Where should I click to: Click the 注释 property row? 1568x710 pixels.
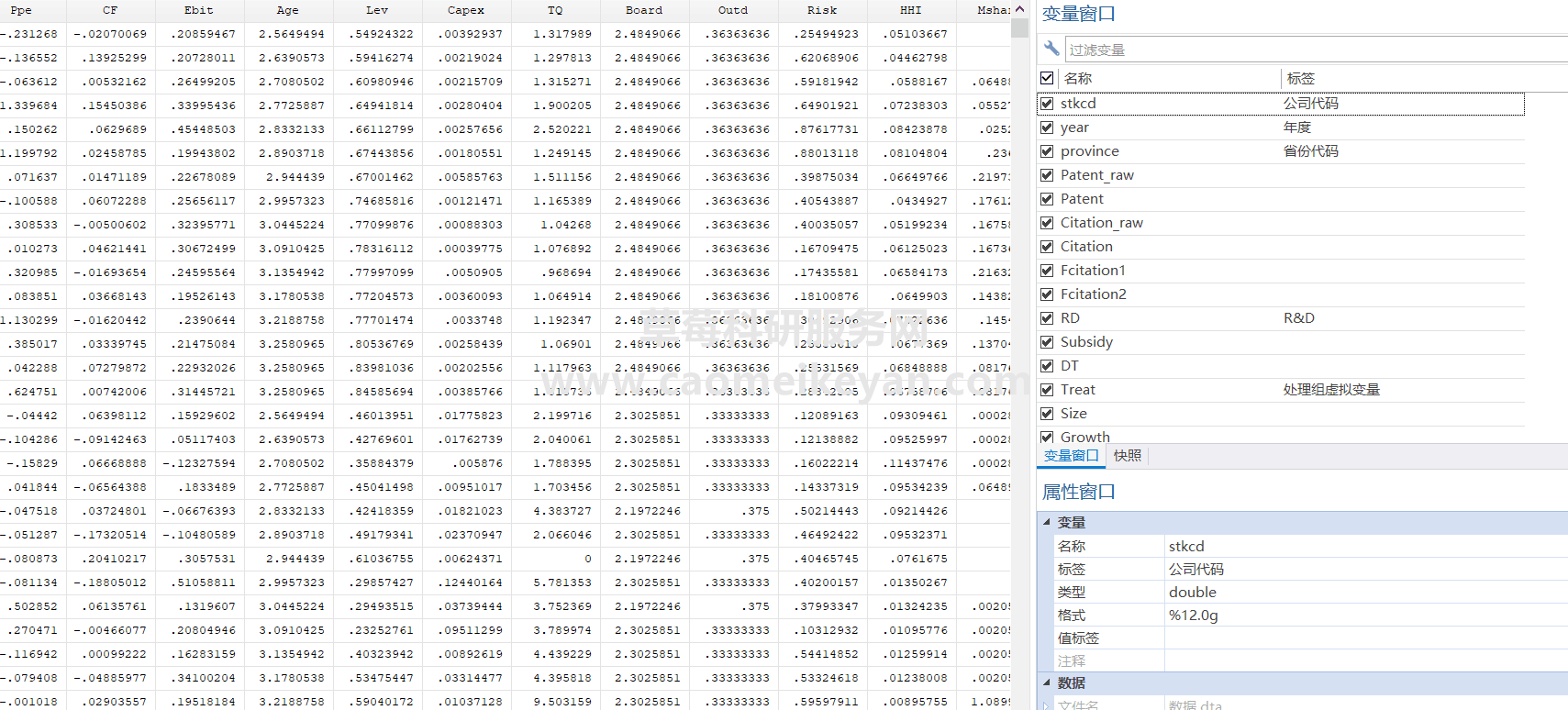pos(1310,660)
